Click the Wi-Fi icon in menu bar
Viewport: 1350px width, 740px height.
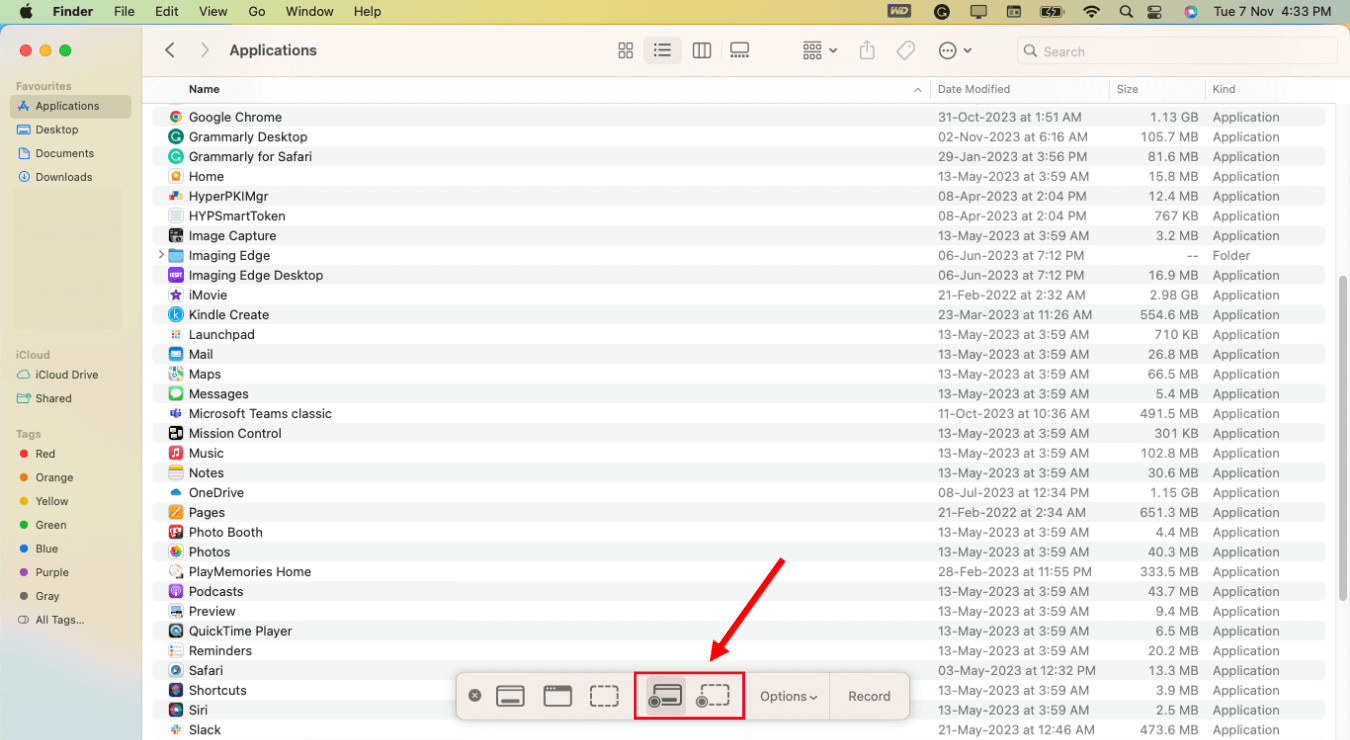(x=1091, y=12)
